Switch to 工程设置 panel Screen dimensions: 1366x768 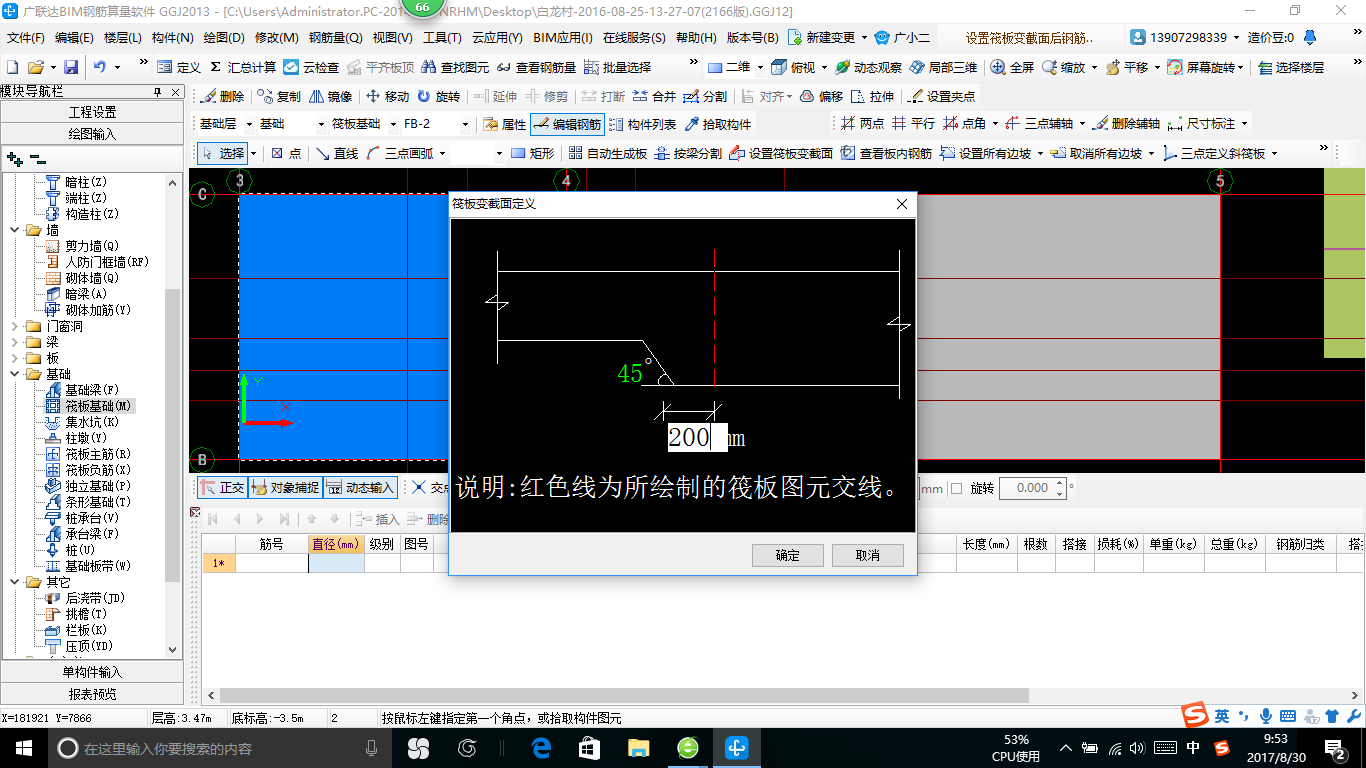pyautogui.click(x=92, y=112)
